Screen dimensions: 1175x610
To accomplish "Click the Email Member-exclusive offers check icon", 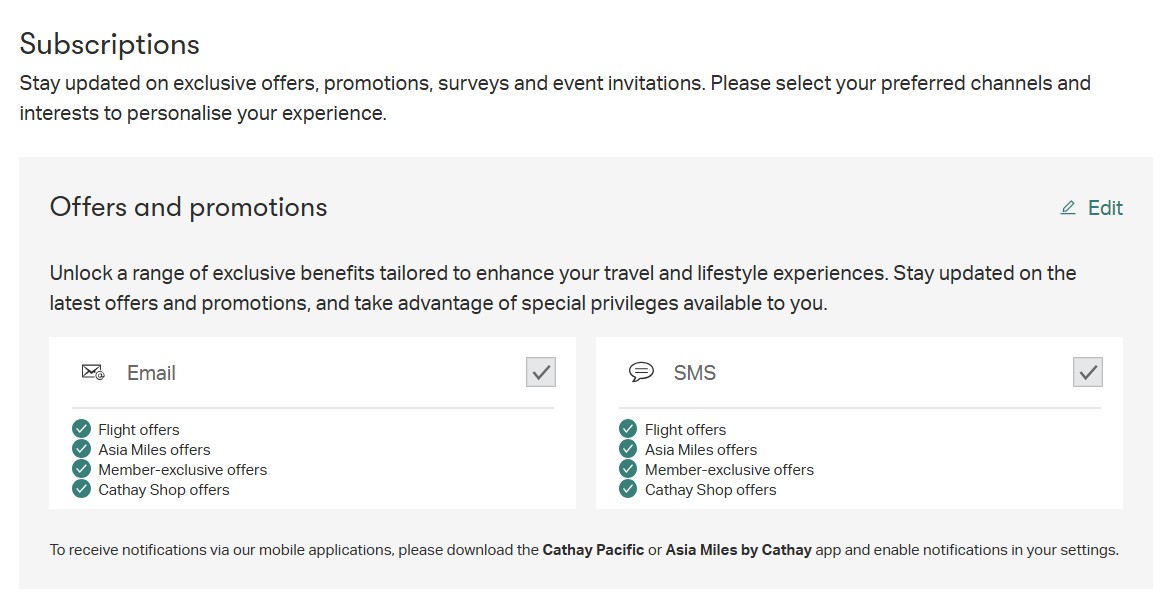I will [x=82, y=469].
